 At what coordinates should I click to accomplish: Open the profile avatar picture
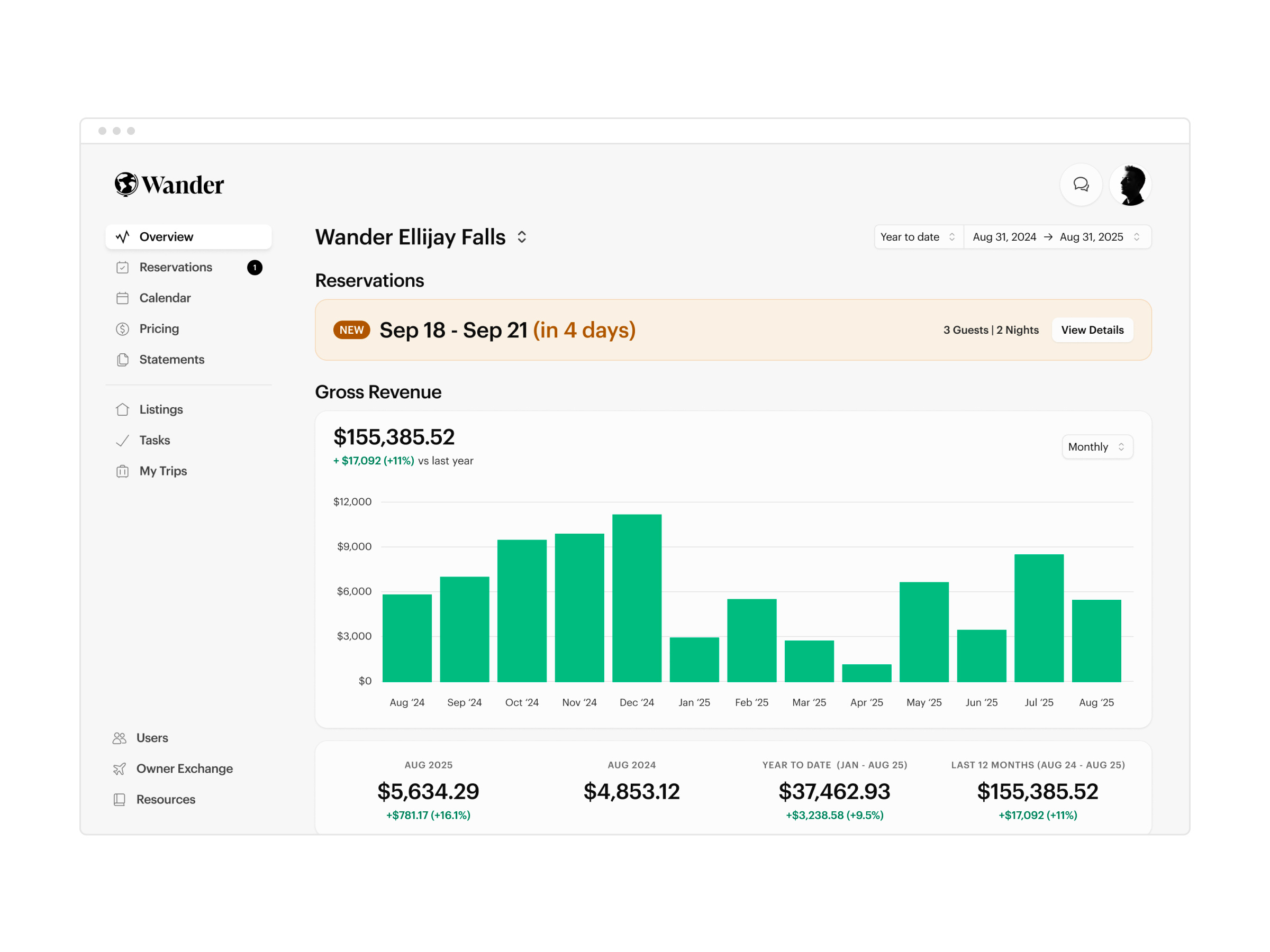1130,185
